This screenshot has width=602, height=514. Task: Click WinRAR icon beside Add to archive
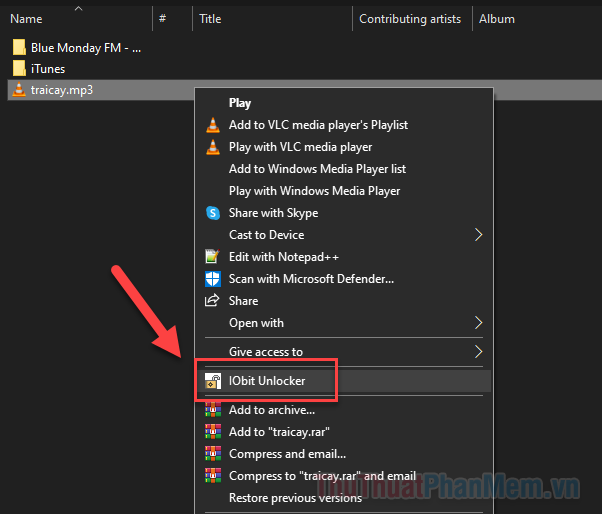pos(213,410)
